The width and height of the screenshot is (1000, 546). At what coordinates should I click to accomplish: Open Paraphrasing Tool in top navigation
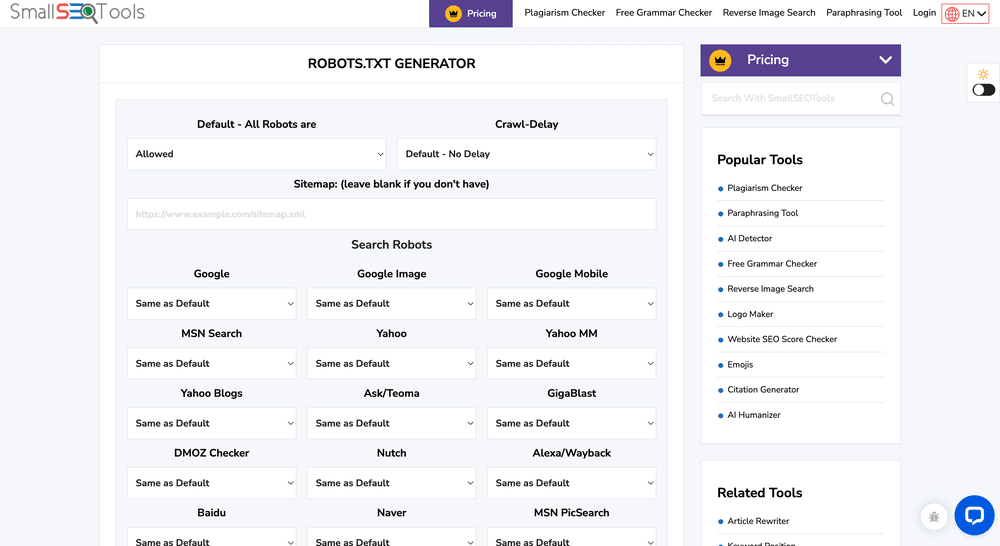pos(864,13)
